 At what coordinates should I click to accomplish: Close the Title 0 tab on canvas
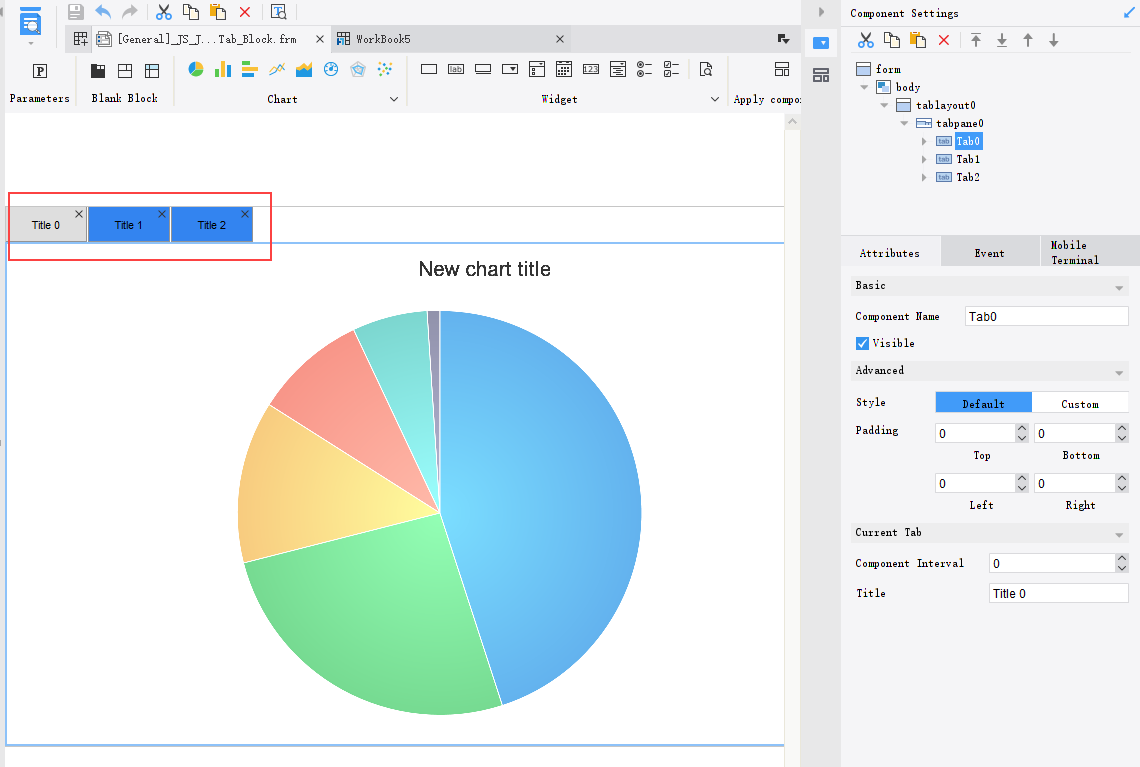79,214
